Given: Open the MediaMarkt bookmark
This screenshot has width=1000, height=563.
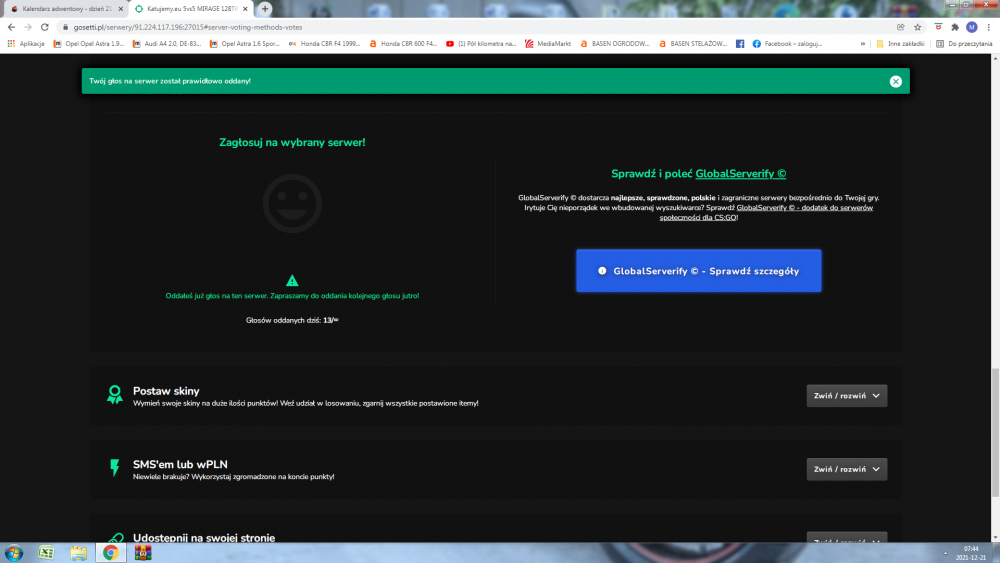Looking at the screenshot, I should point(548,44).
